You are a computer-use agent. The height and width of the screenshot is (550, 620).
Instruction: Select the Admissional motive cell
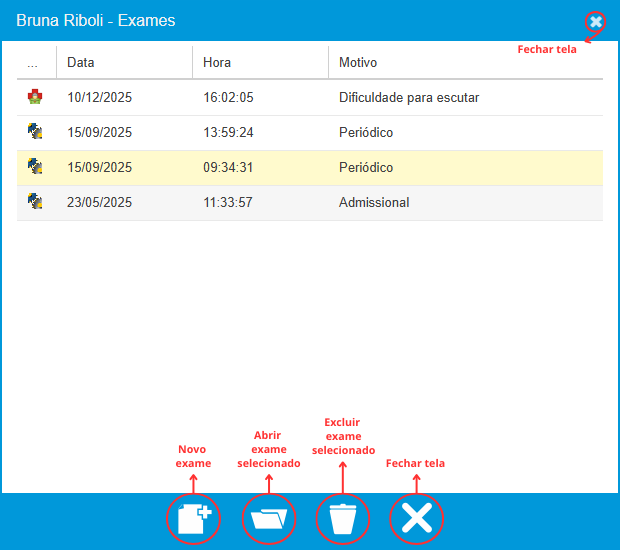(x=374, y=202)
